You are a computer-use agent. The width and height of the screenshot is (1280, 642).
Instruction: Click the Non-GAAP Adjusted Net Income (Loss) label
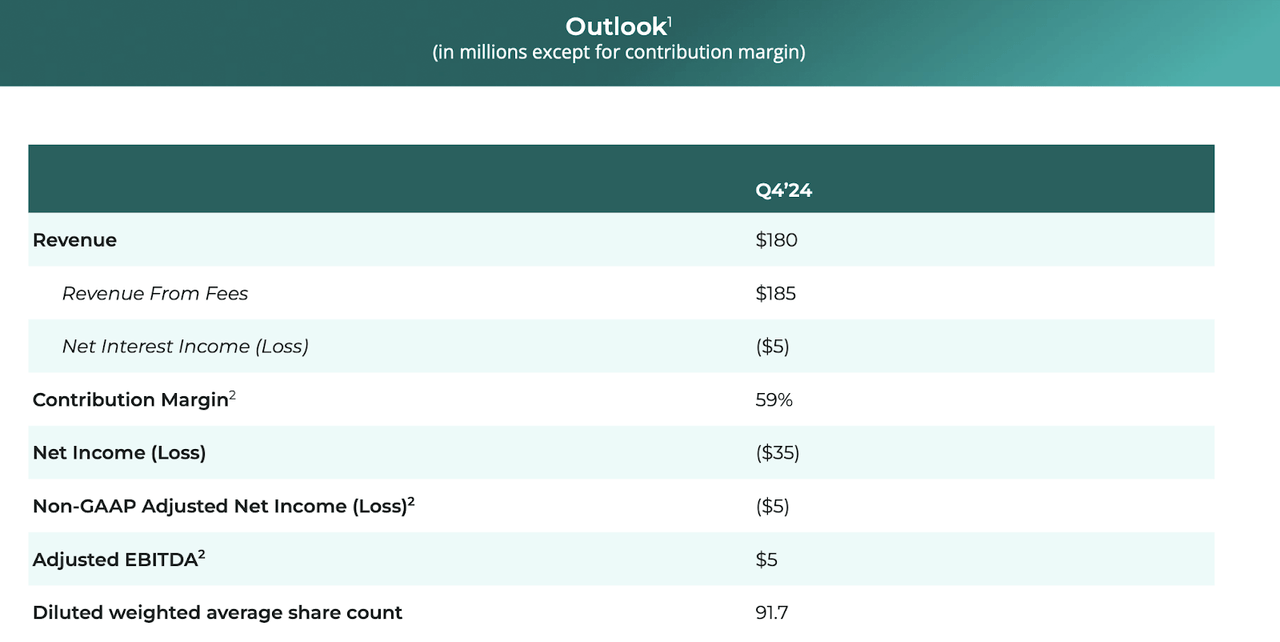click(219, 506)
